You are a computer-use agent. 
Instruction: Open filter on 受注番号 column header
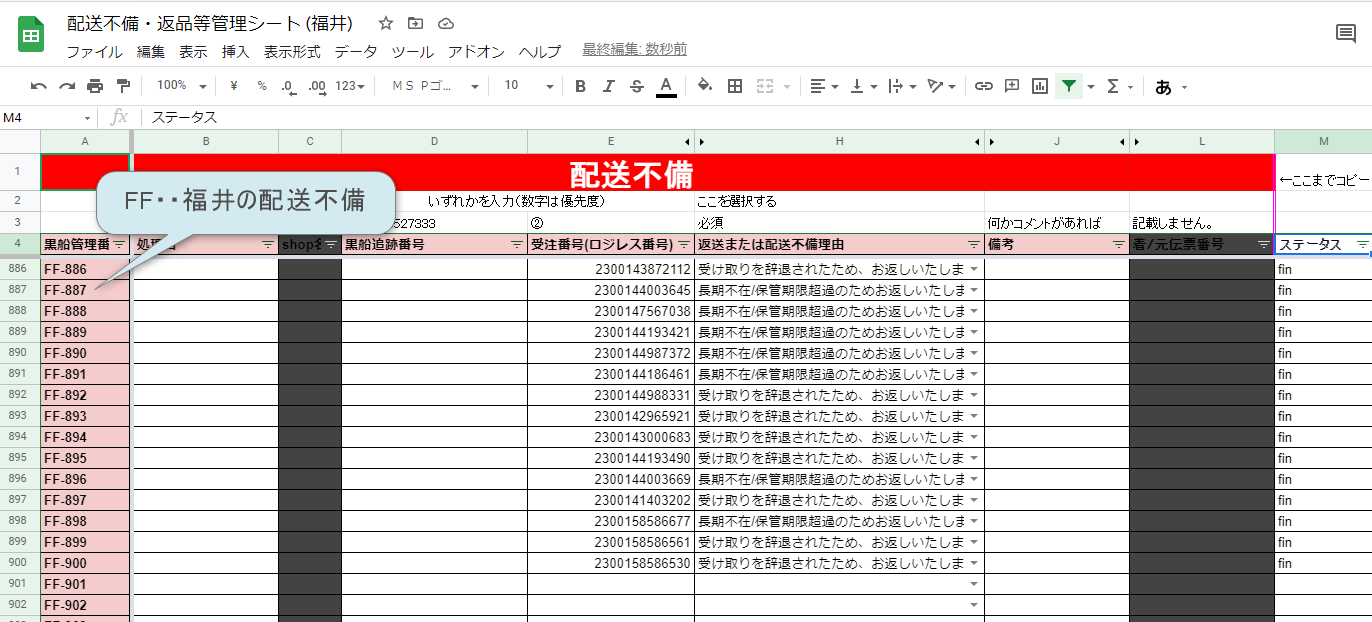683,245
